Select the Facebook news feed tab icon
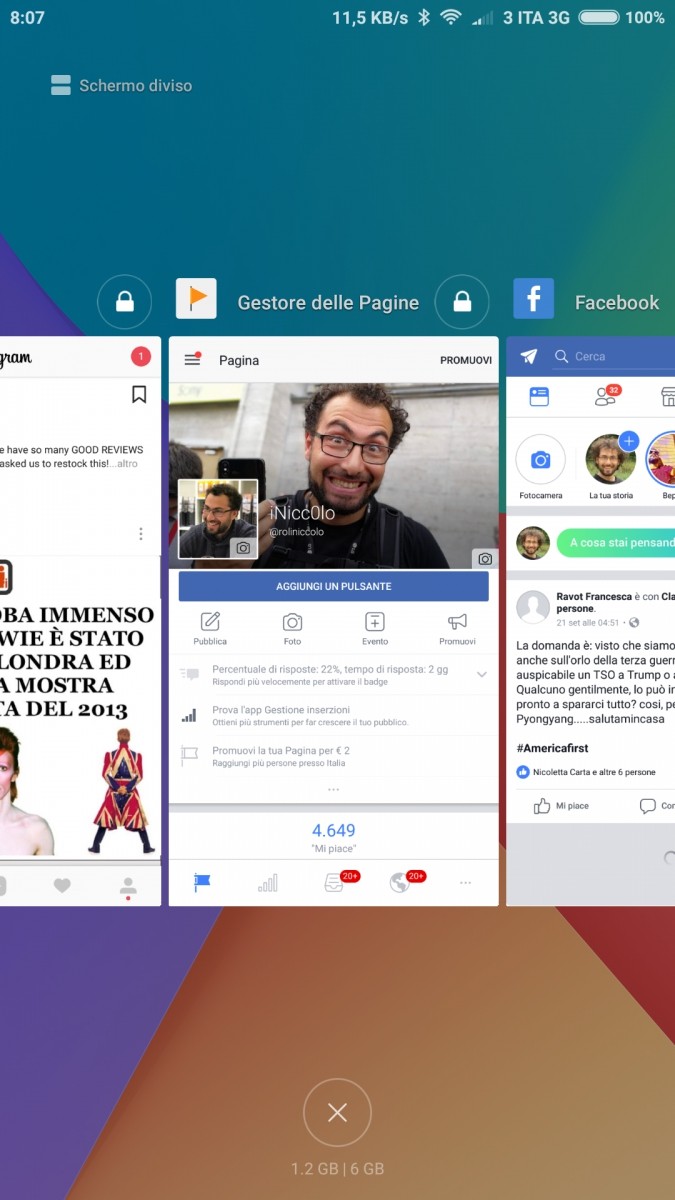 click(x=539, y=396)
